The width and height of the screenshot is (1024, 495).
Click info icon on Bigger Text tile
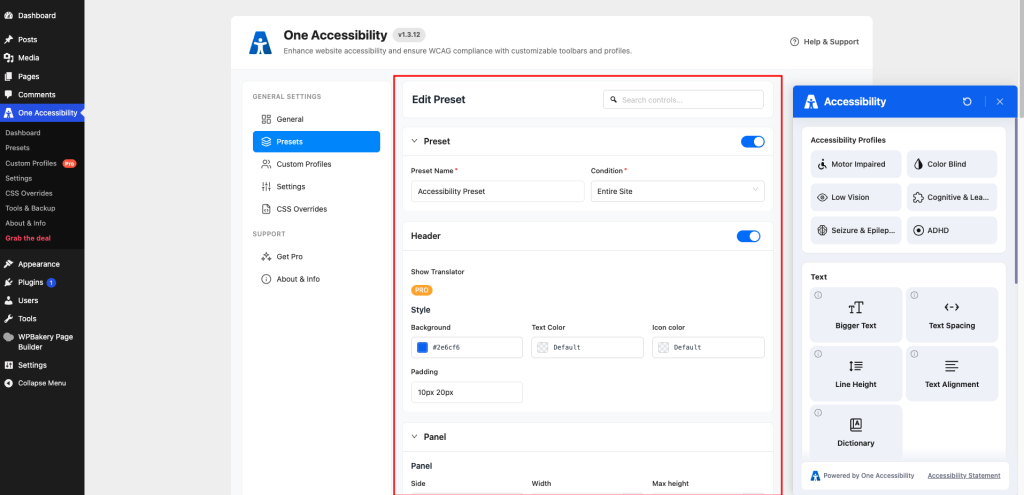click(818, 295)
